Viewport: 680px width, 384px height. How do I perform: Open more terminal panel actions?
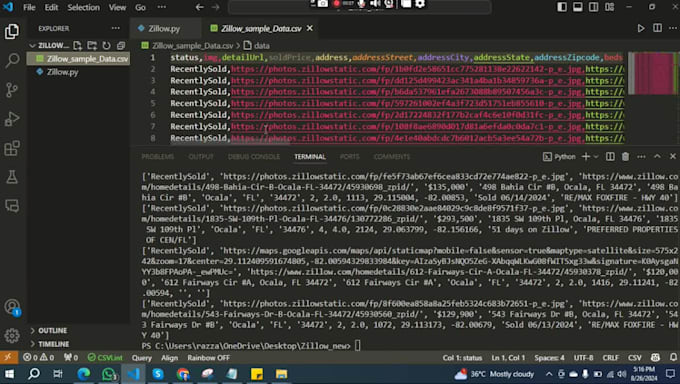pos(641,157)
